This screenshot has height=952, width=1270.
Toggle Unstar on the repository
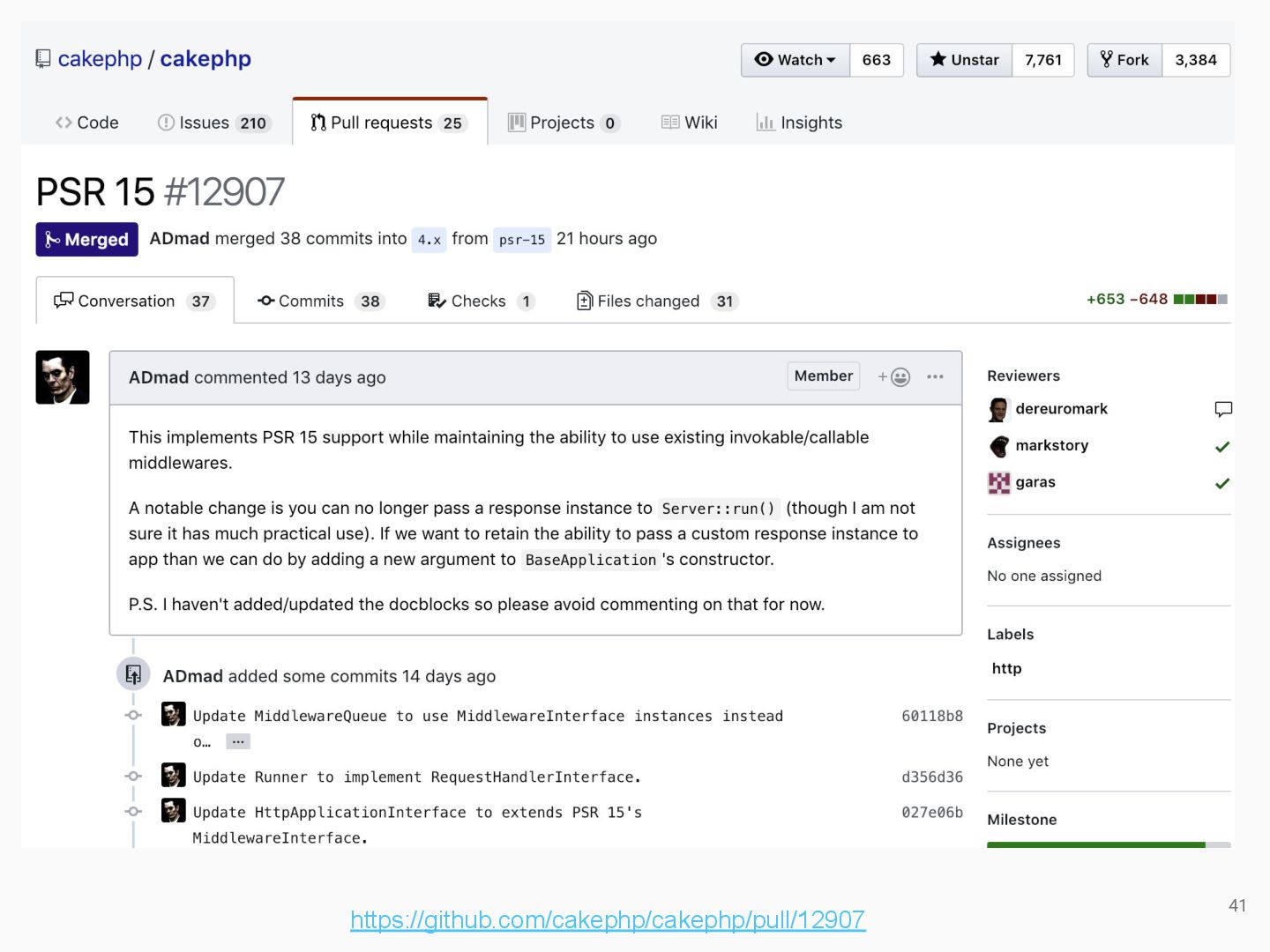click(965, 60)
